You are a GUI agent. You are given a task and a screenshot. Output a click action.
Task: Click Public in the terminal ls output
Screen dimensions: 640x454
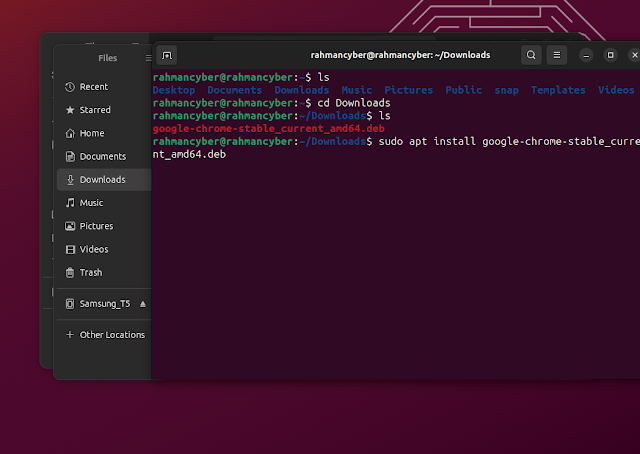click(464, 90)
